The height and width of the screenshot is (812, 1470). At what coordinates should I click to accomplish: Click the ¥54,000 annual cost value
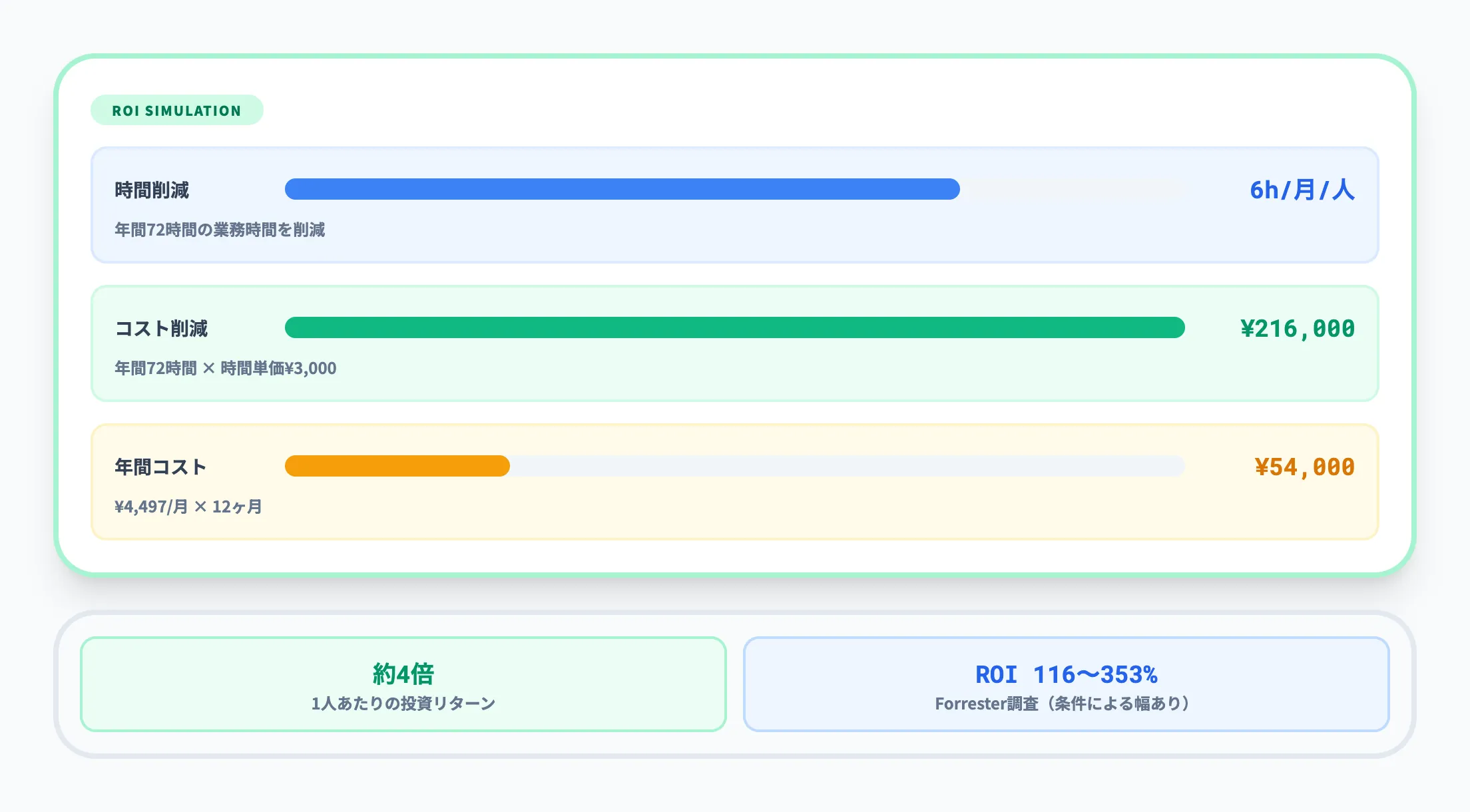pos(1304,467)
